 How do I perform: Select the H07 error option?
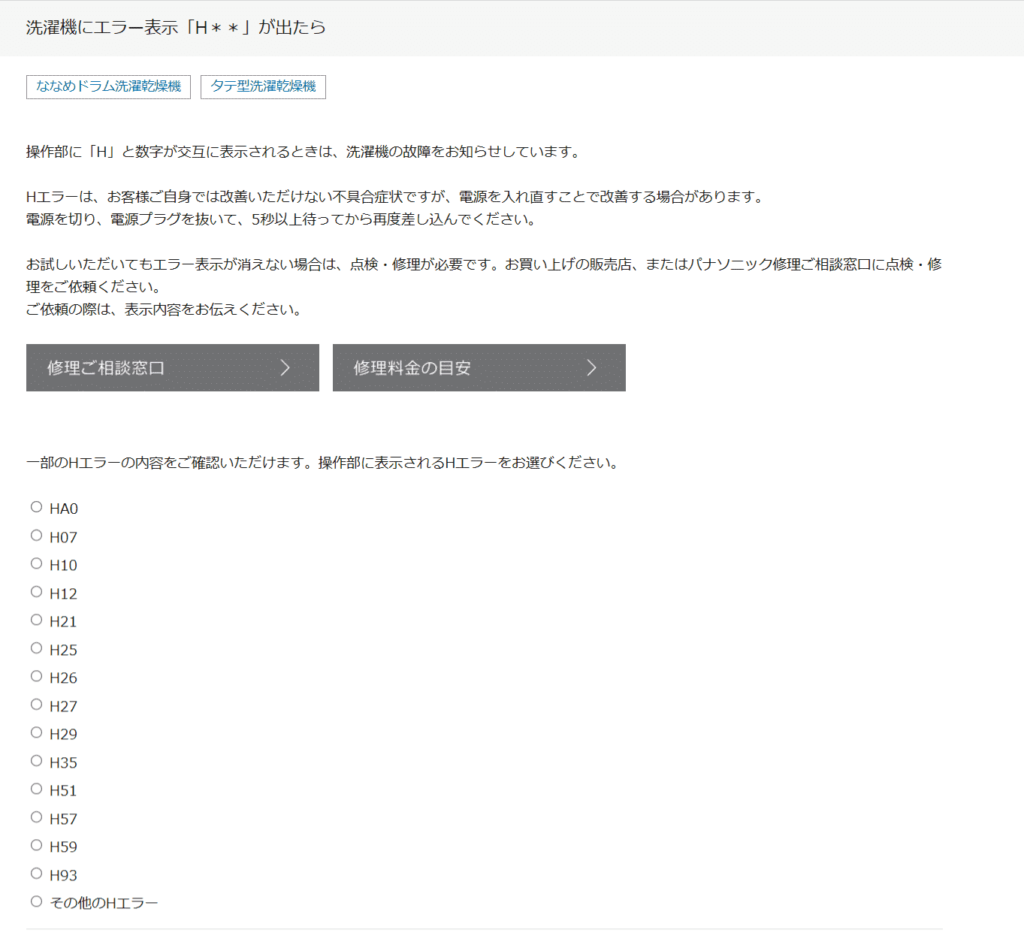[37, 535]
